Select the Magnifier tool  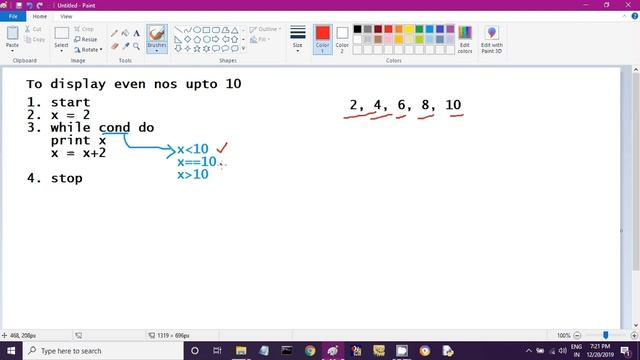(x=136, y=46)
